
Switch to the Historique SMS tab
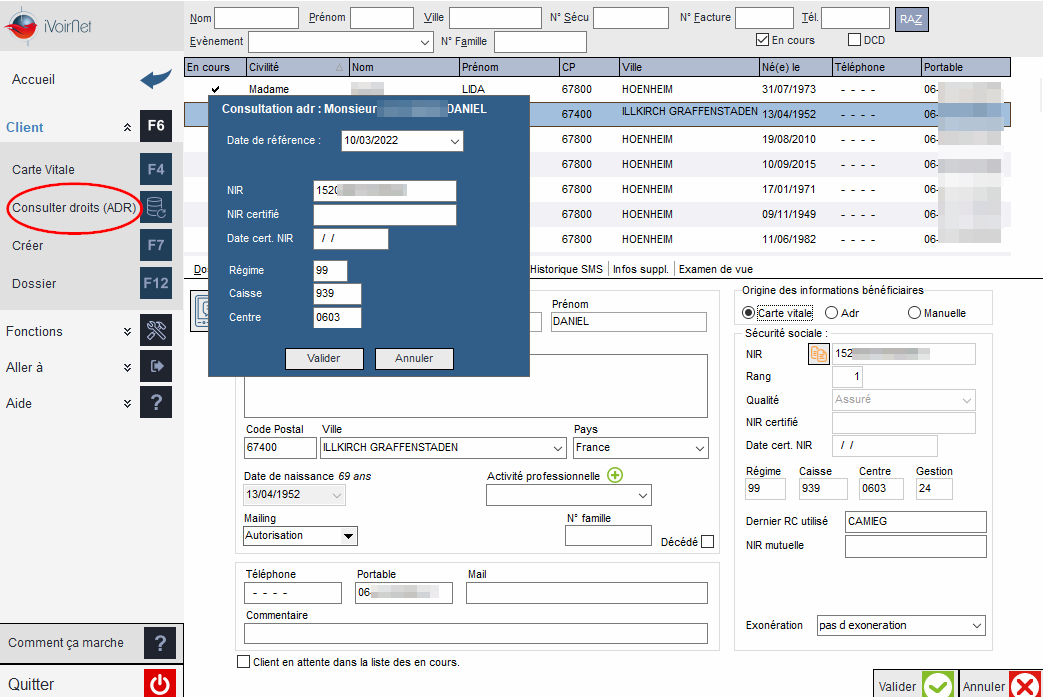pyautogui.click(x=566, y=269)
